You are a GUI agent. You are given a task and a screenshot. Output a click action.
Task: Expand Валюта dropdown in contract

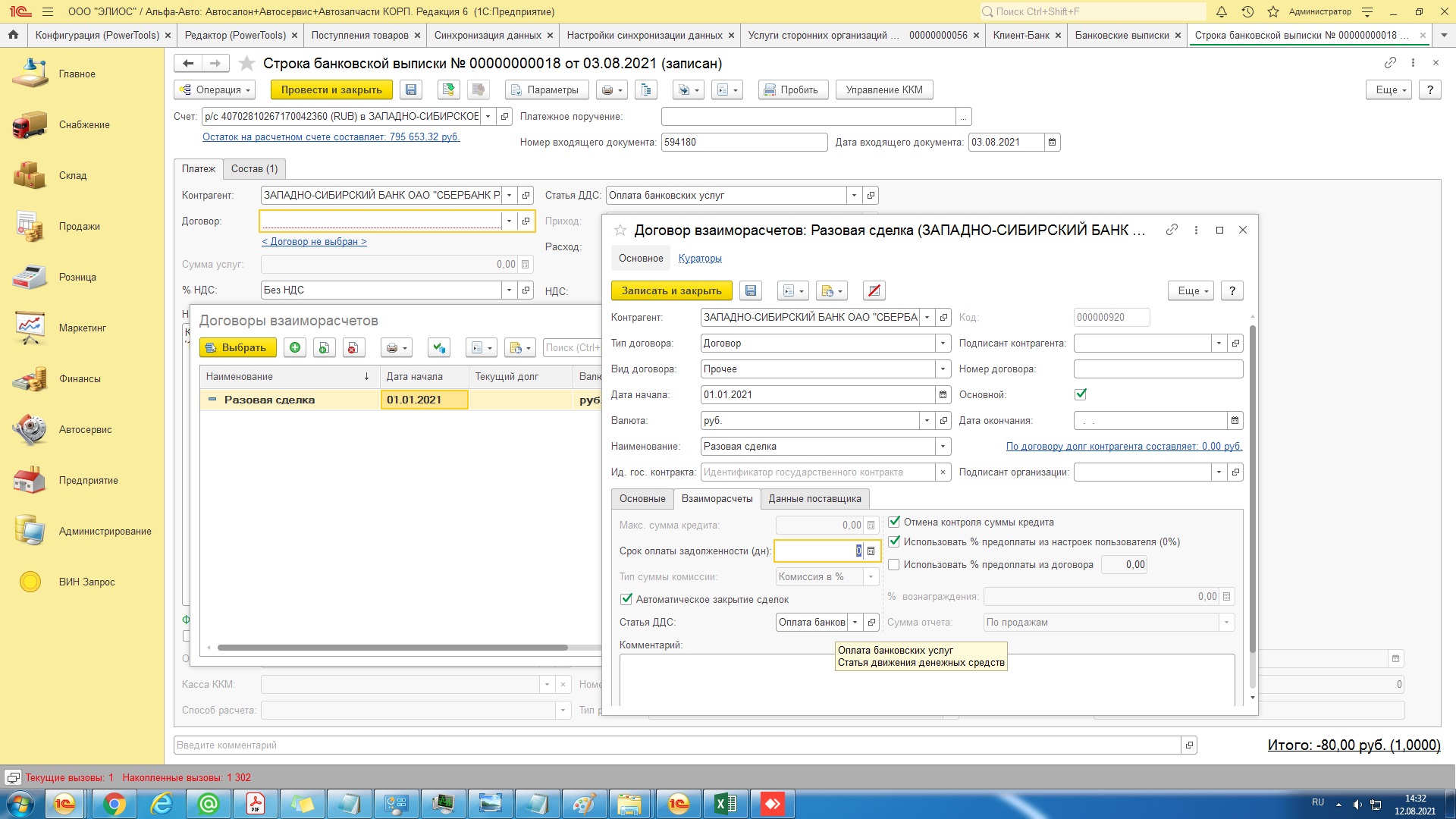click(927, 421)
